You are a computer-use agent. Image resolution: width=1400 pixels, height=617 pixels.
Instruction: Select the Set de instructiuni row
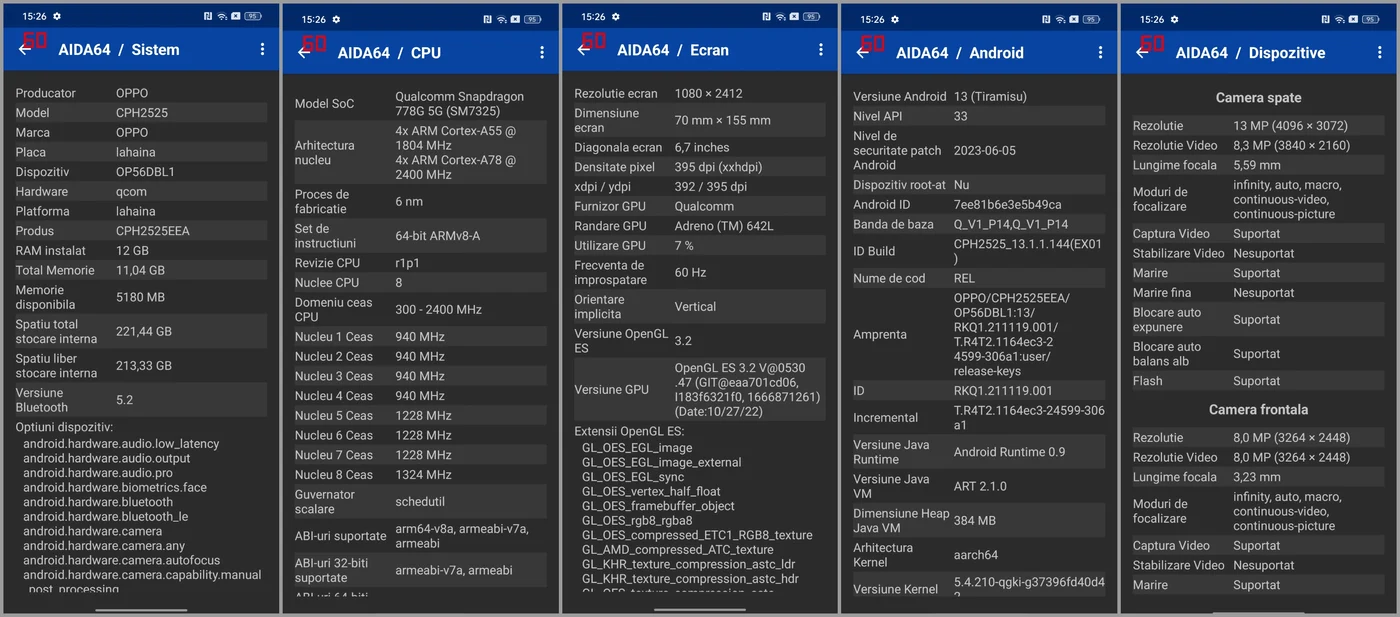click(420, 236)
